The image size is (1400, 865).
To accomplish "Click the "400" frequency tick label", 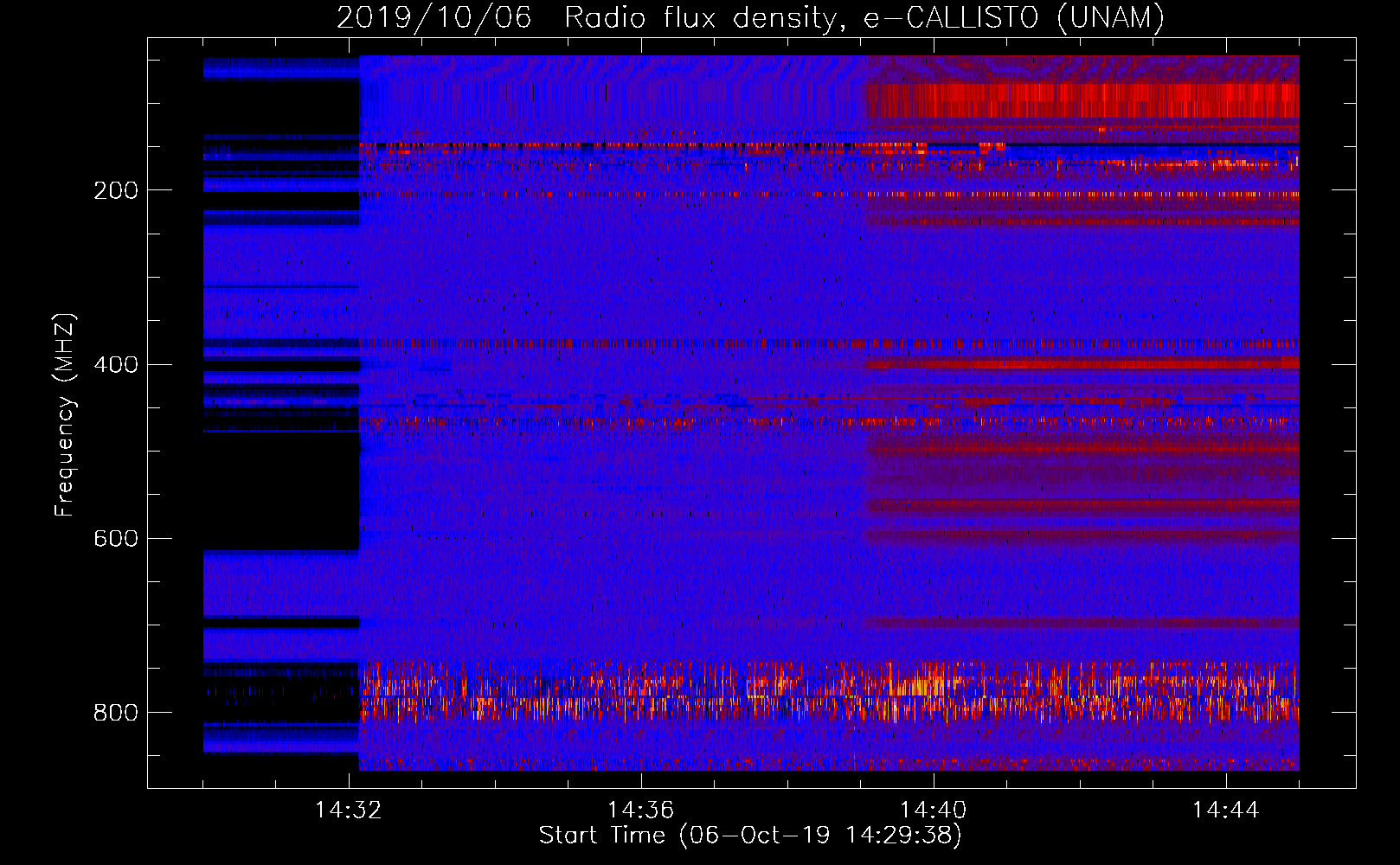I will tap(116, 364).
